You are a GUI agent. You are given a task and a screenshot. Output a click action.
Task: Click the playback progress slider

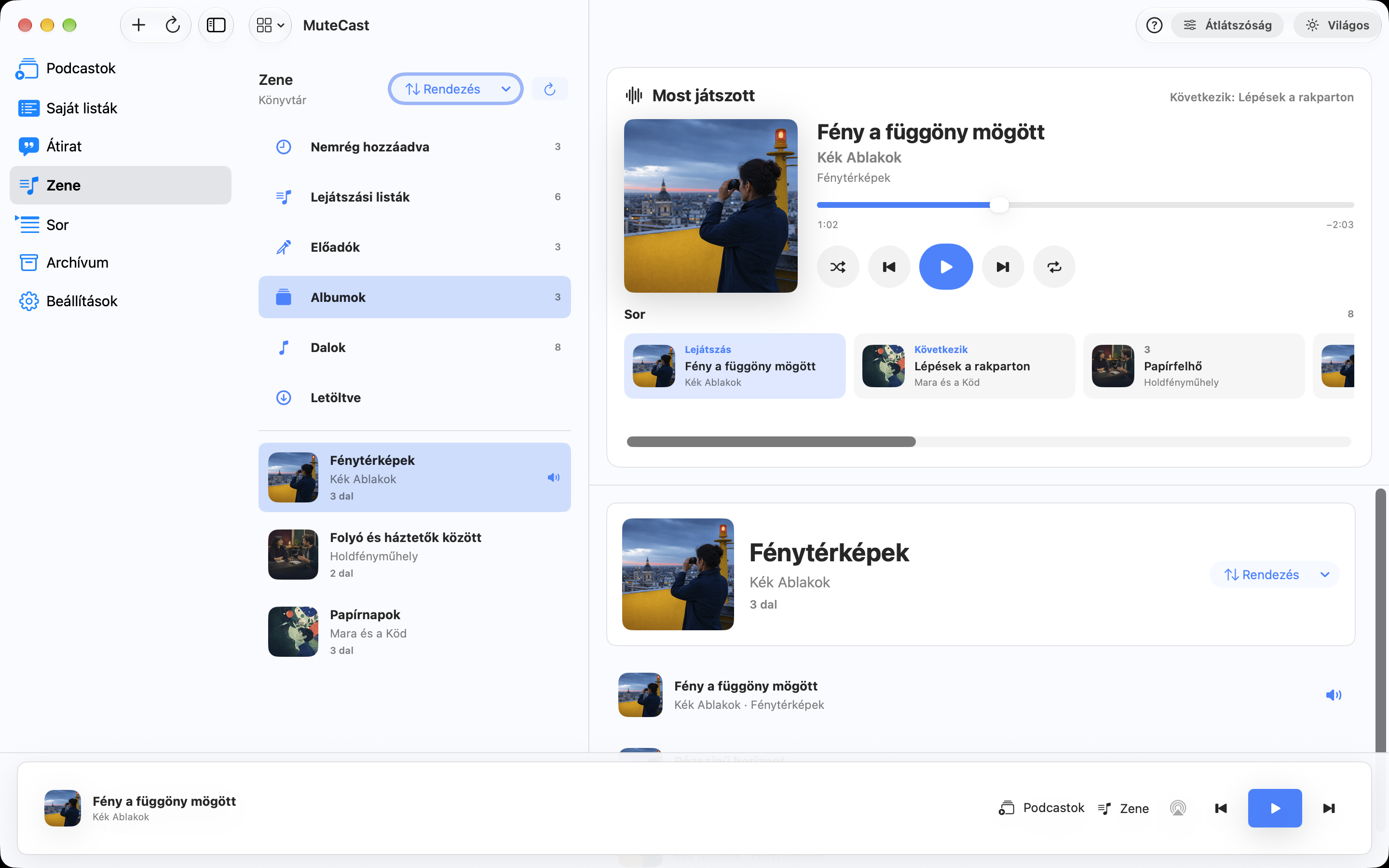pos(1085,205)
